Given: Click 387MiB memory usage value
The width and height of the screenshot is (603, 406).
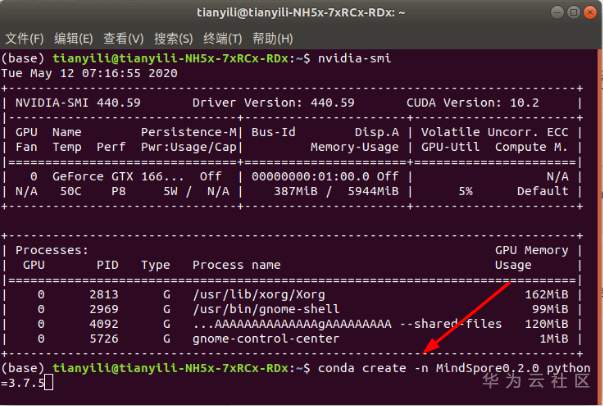Looking at the screenshot, I should pos(295,191).
